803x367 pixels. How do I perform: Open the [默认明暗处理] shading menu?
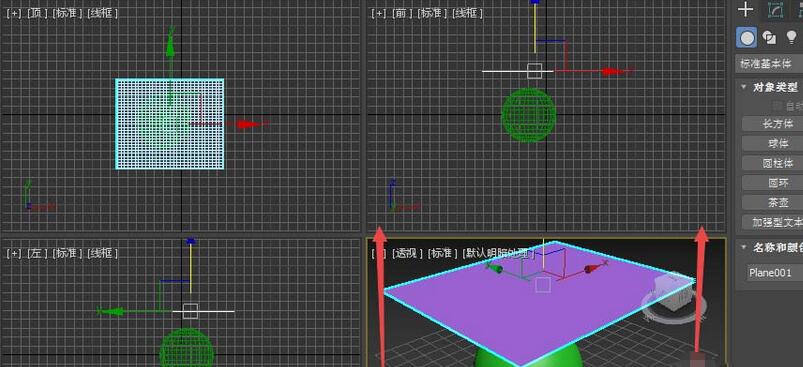click(498, 253)
